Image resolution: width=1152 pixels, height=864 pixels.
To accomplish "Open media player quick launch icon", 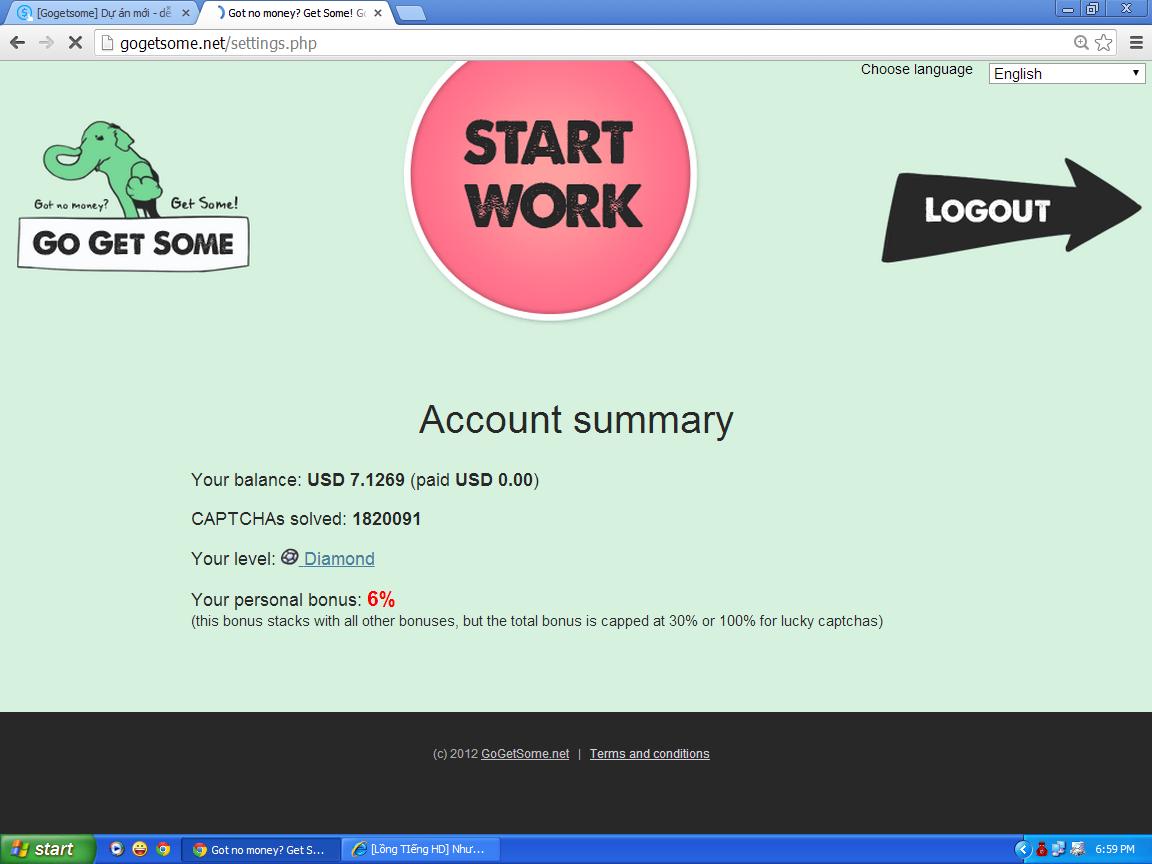I will click(116, 849).
